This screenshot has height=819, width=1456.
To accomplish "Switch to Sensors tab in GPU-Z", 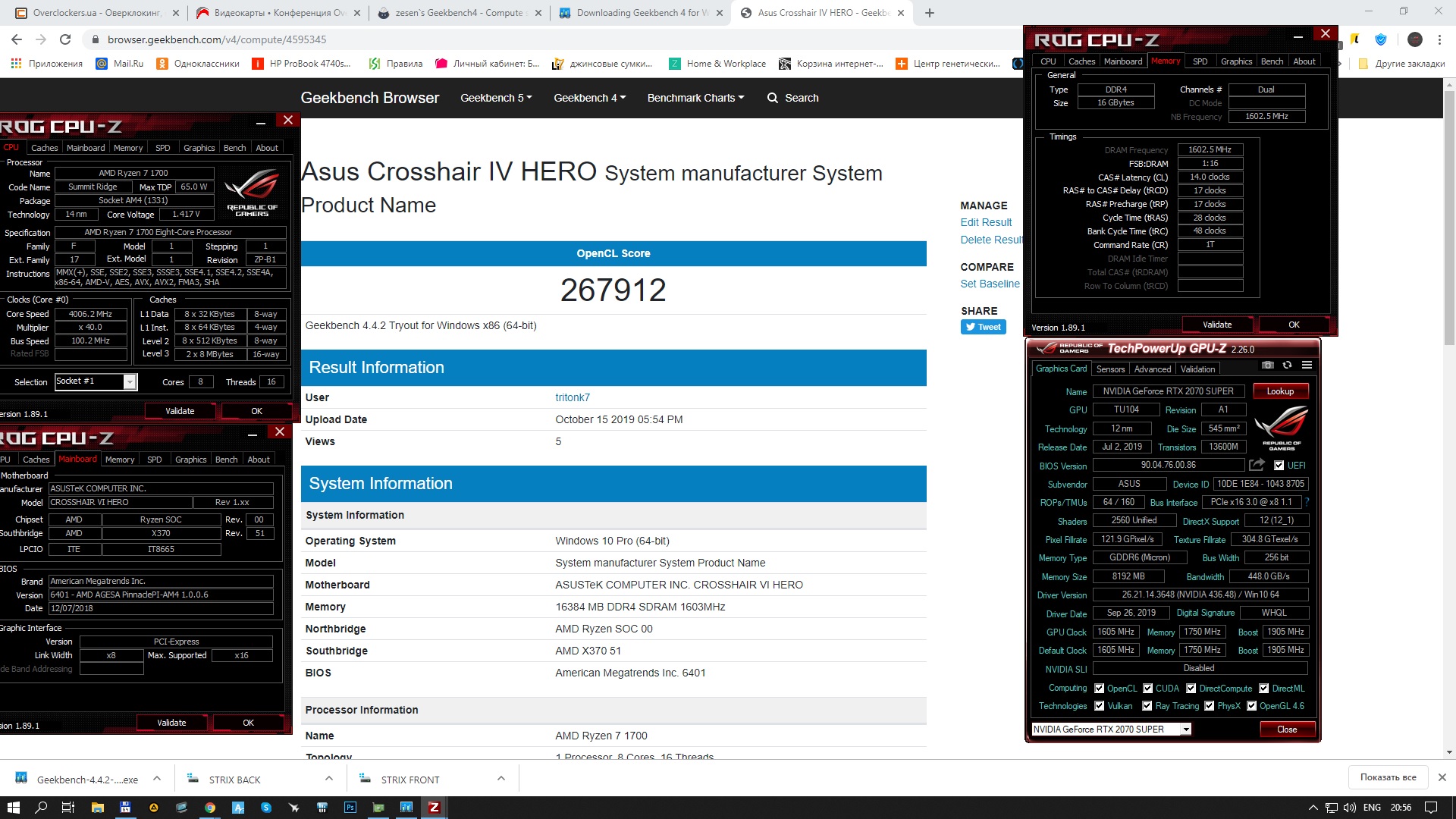I will point(1110,369).
